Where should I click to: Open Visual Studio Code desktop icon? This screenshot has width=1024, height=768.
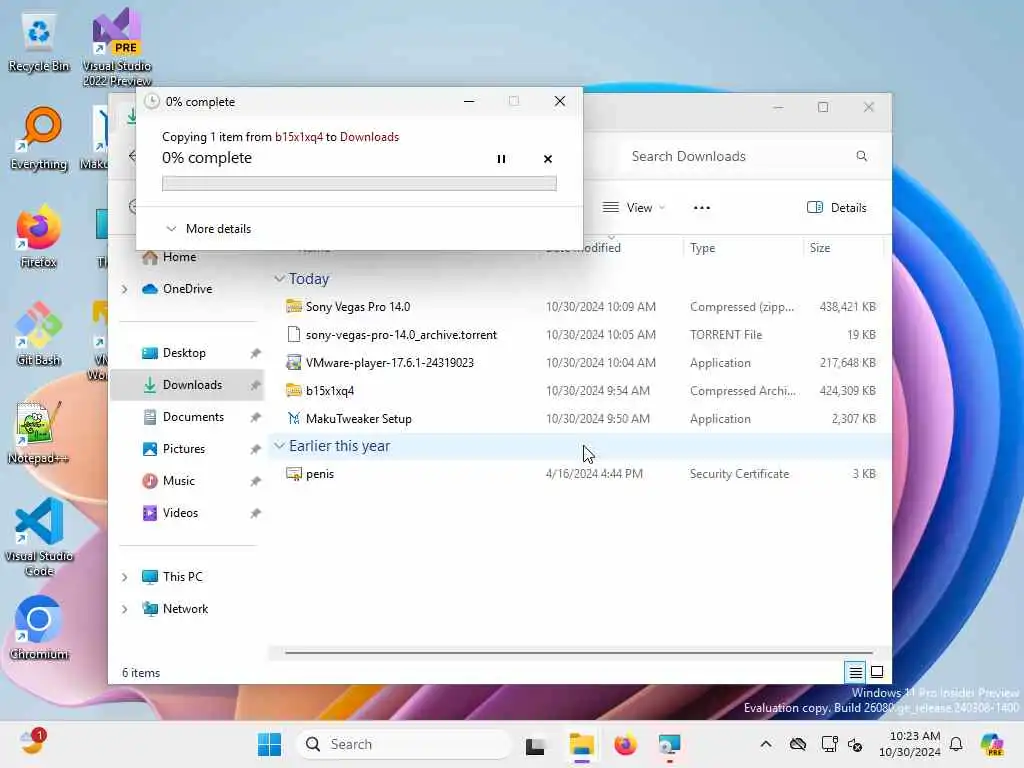(x=39, y=537)
